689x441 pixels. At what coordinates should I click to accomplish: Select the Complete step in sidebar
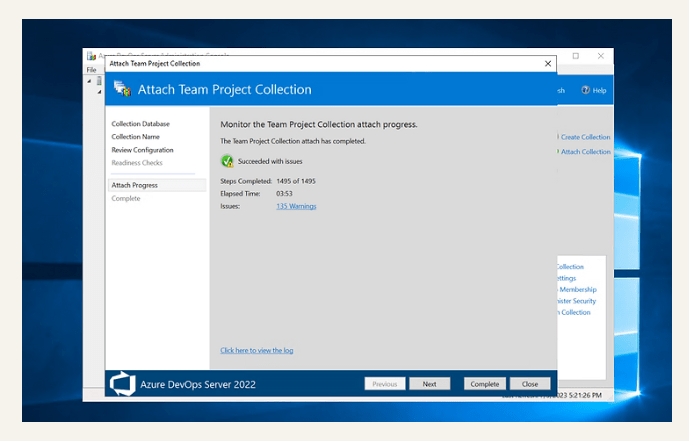tap(126, 198)
